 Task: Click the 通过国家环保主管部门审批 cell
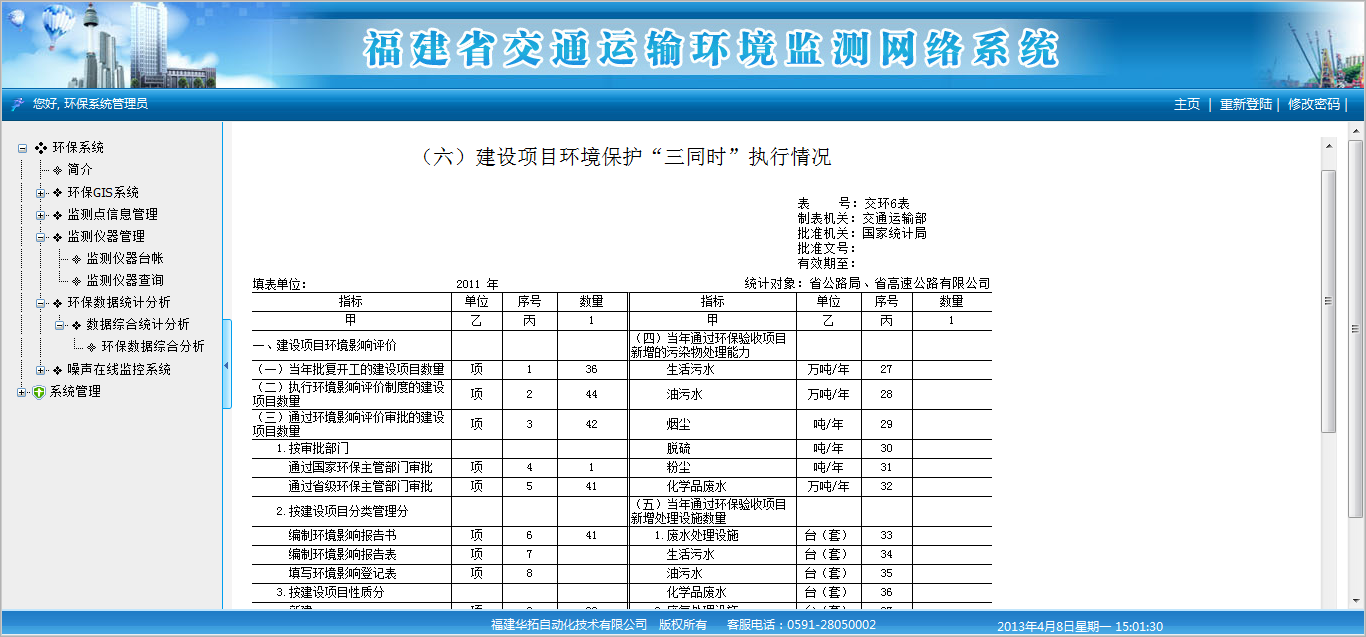tap(351, 467)
